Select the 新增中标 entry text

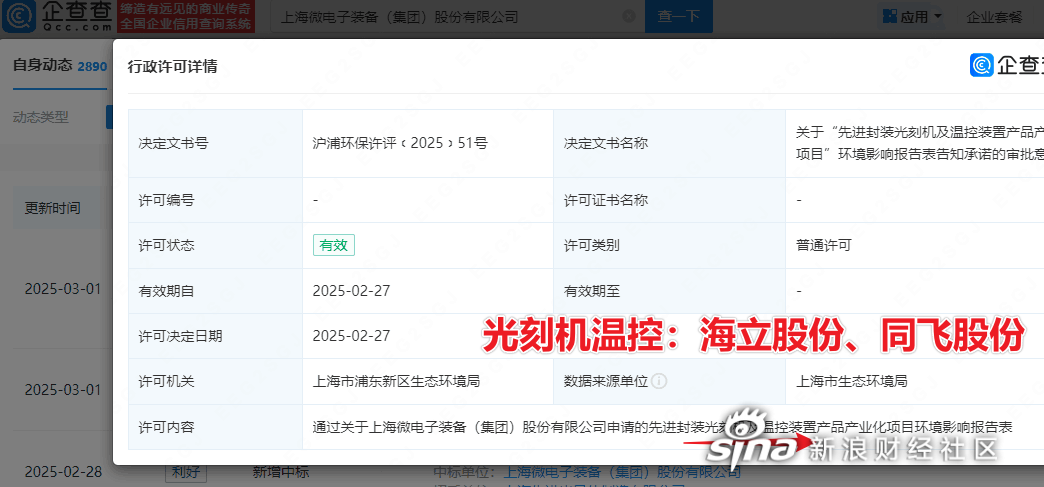coord(281,472)
